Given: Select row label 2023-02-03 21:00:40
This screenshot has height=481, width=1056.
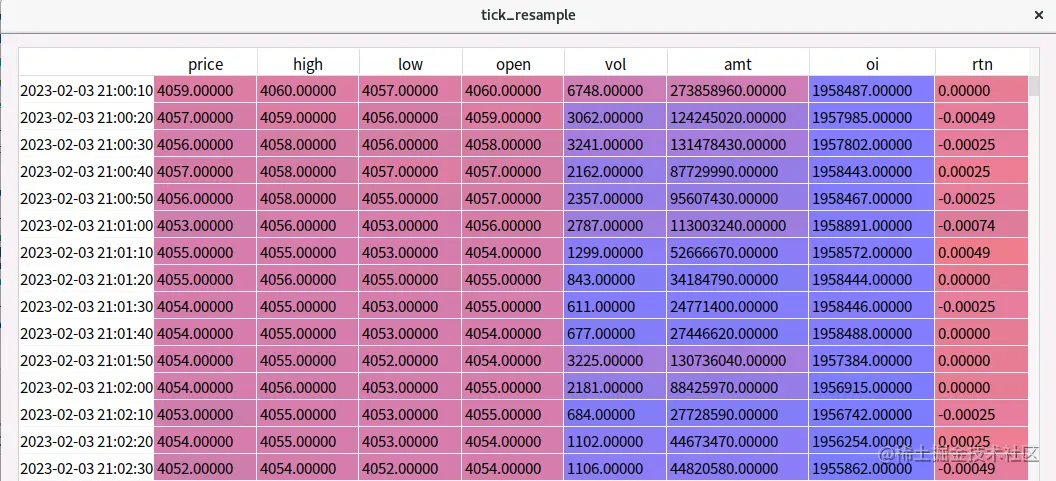Looking at the screenshot, I should point(86,171).
